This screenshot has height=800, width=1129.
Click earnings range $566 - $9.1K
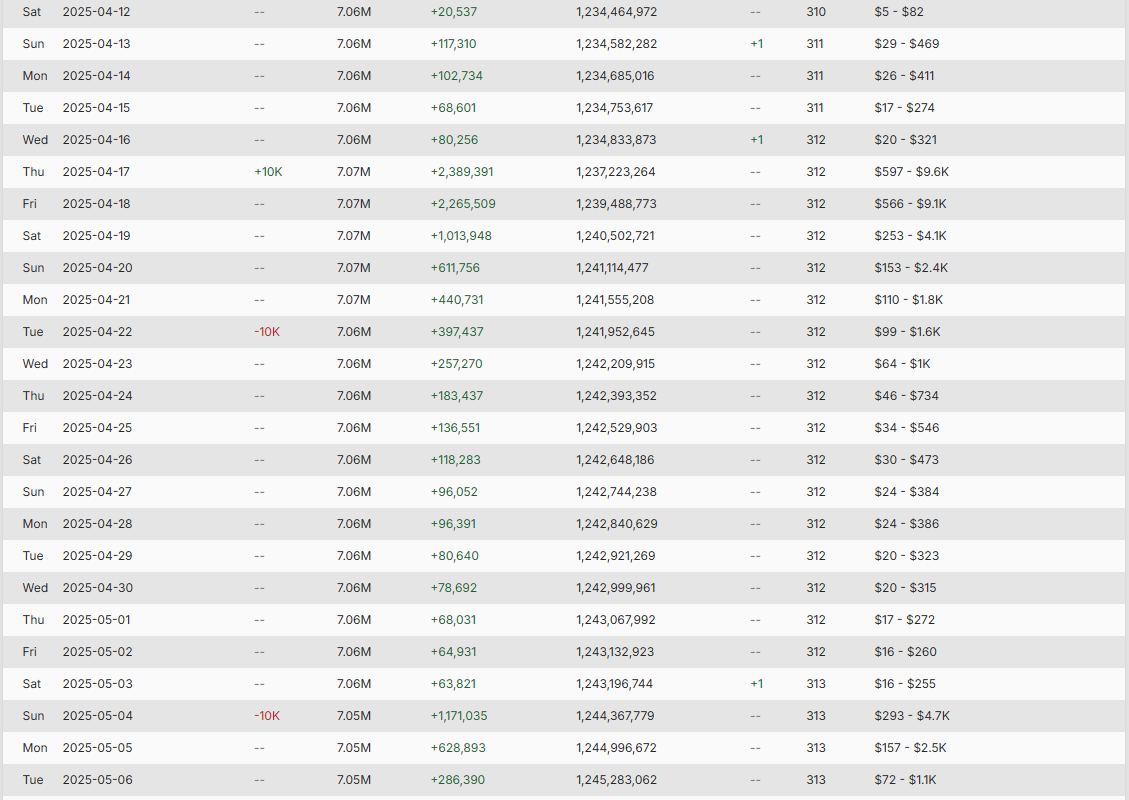point(910,204)
